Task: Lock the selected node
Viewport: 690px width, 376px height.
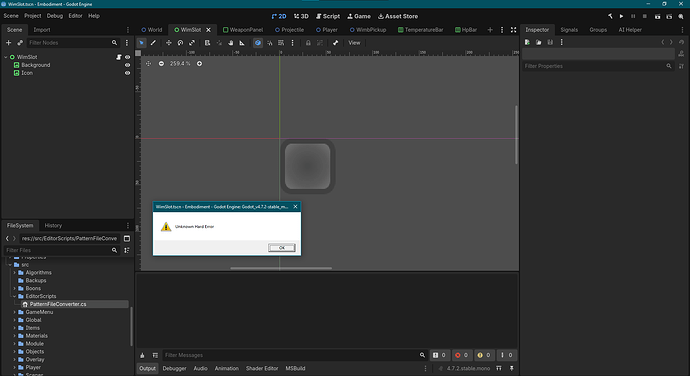Action: (308, 43)
